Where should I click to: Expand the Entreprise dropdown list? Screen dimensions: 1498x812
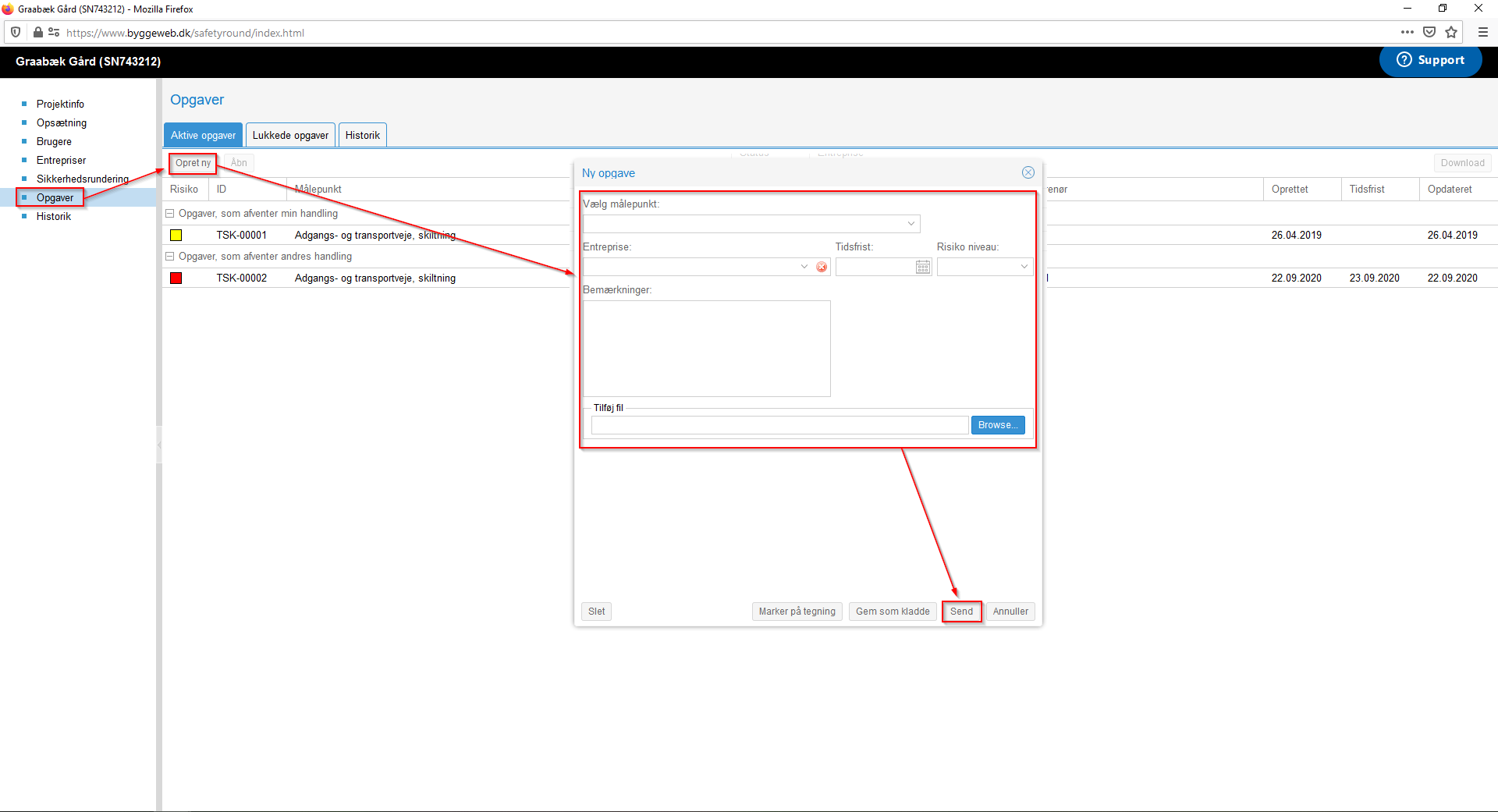click(804, 267)
